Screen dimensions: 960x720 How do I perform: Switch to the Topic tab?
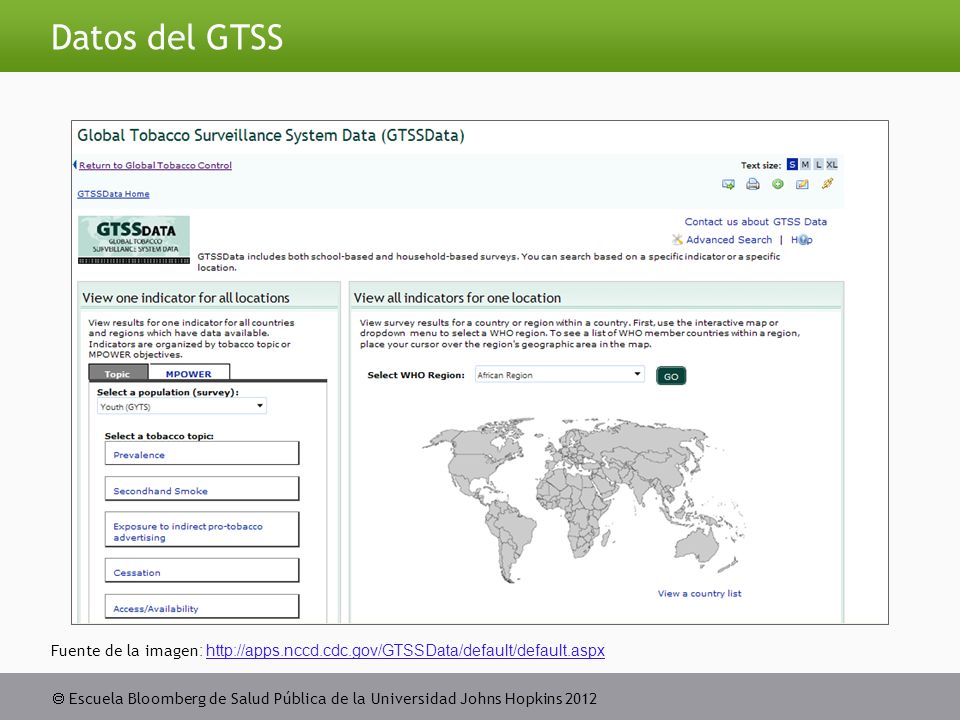tap(118, 373)
